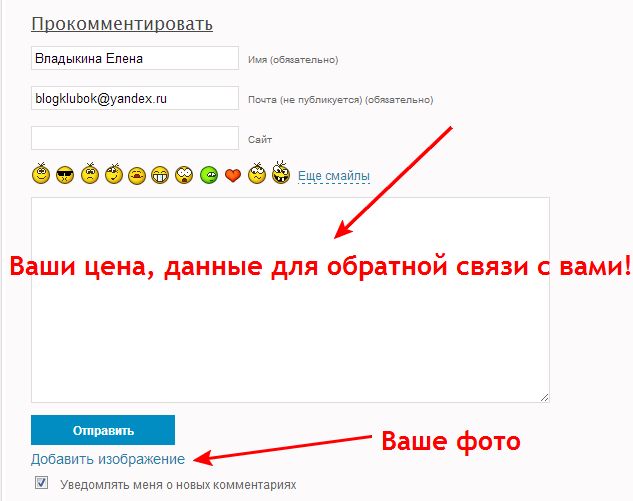Insert the green sick emoticon

(x=209, y=176)
